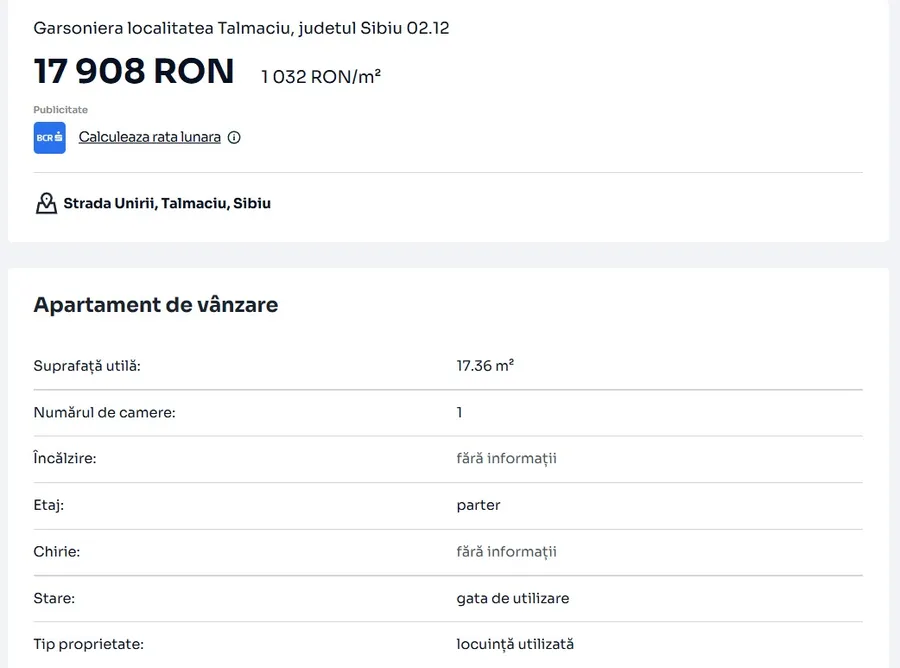Click the listing title Garsoniera localitatea Talmaciu
Viewport: 900px width, 668px height.
click(241, 28)
